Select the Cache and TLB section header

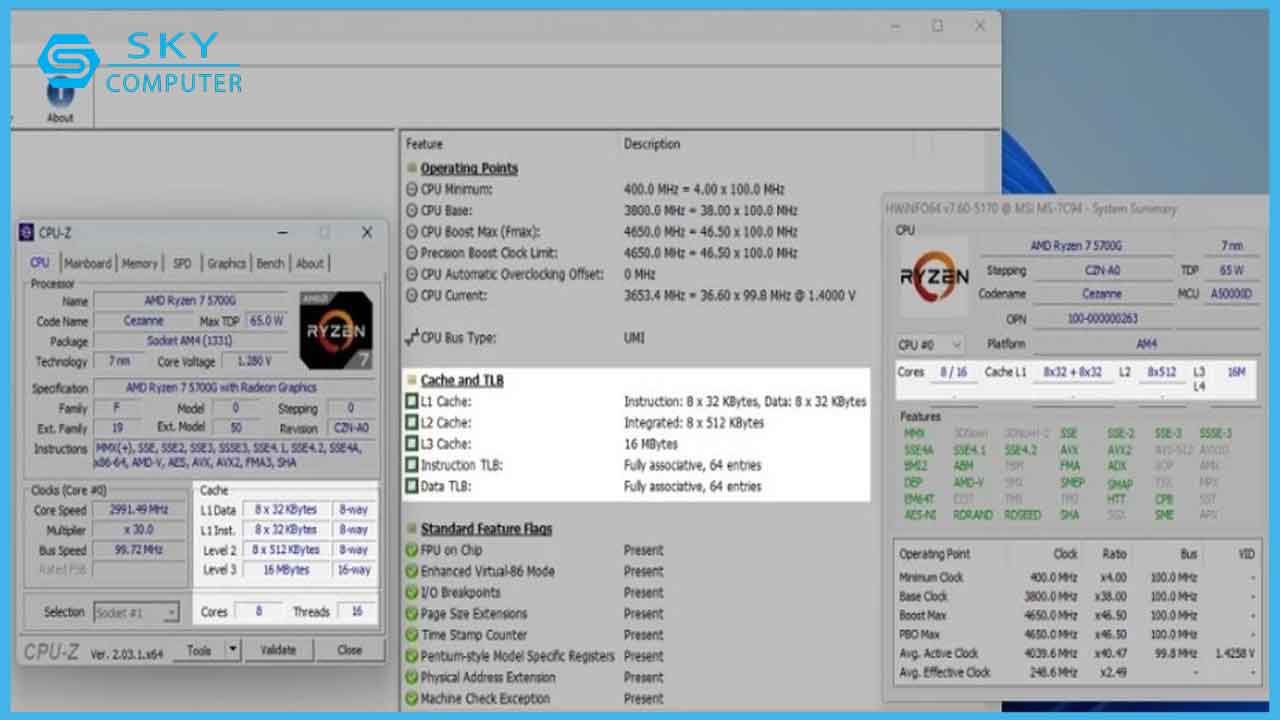coord(462,380)
